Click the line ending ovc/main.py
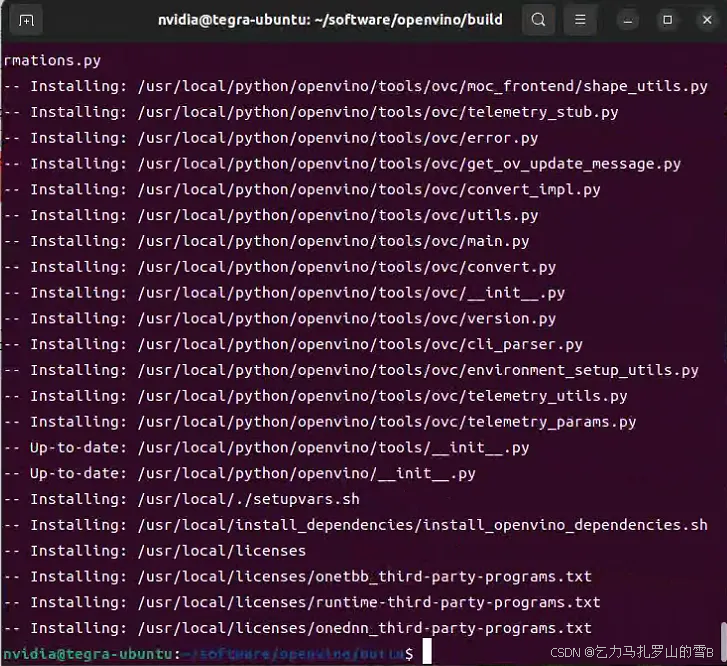 [x=267, y=241]
